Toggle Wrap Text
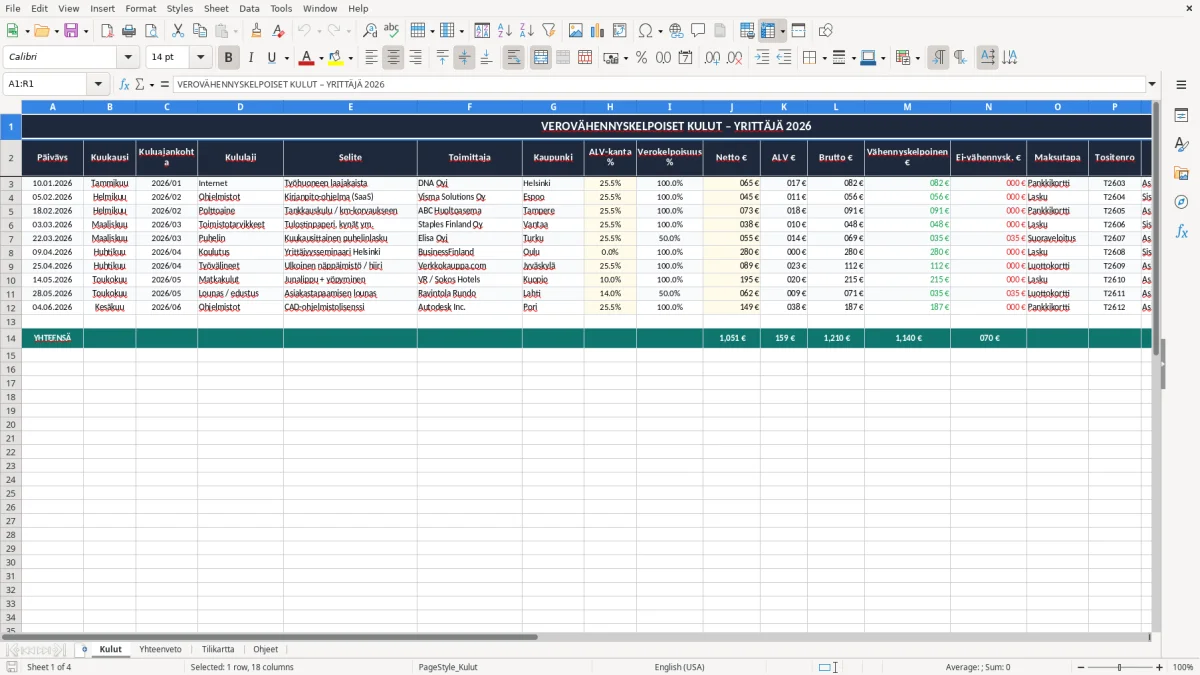Viewport: 1200px width, 675px height. [x=514, y=58]
